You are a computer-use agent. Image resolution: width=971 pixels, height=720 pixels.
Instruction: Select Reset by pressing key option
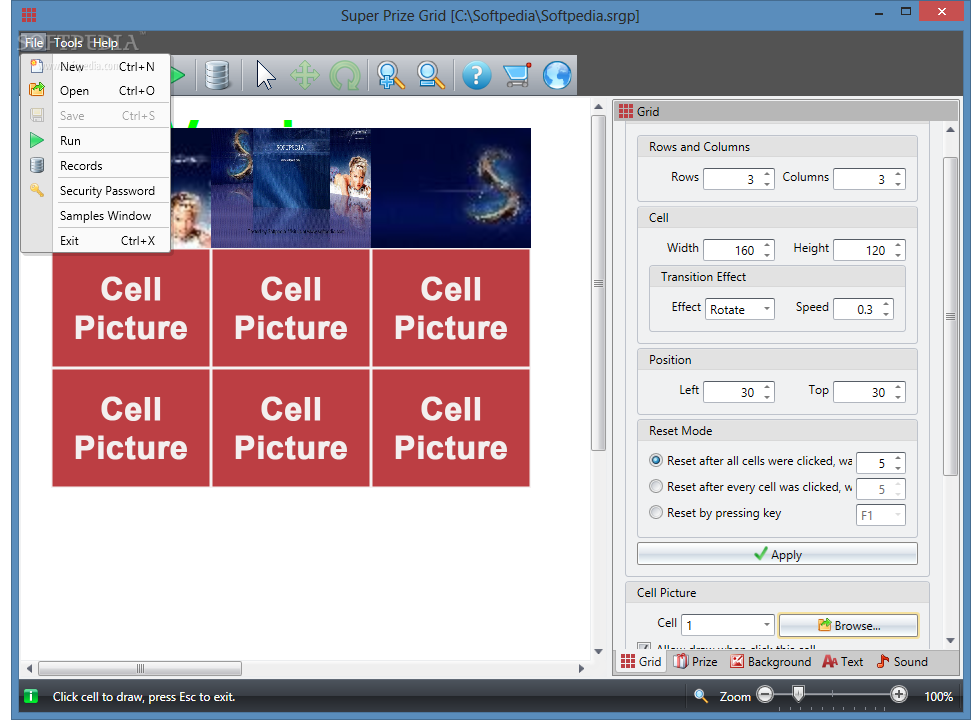coord(656,513)
